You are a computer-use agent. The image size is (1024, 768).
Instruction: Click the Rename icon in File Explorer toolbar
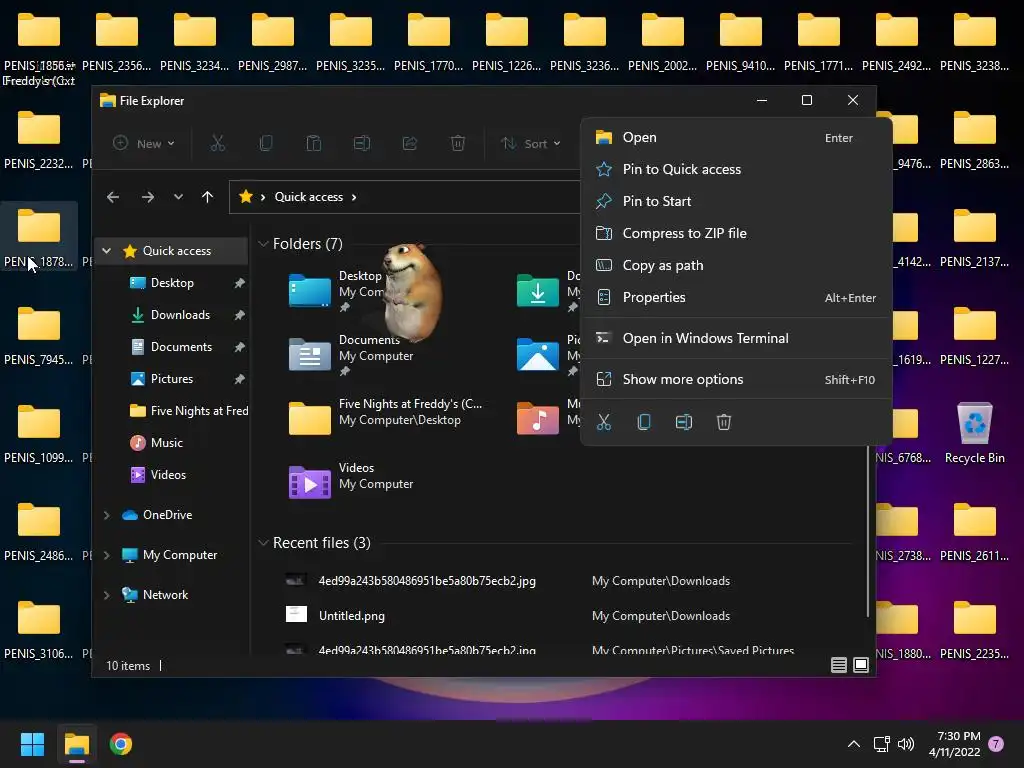pyautogui.click(x=362, y=143)
